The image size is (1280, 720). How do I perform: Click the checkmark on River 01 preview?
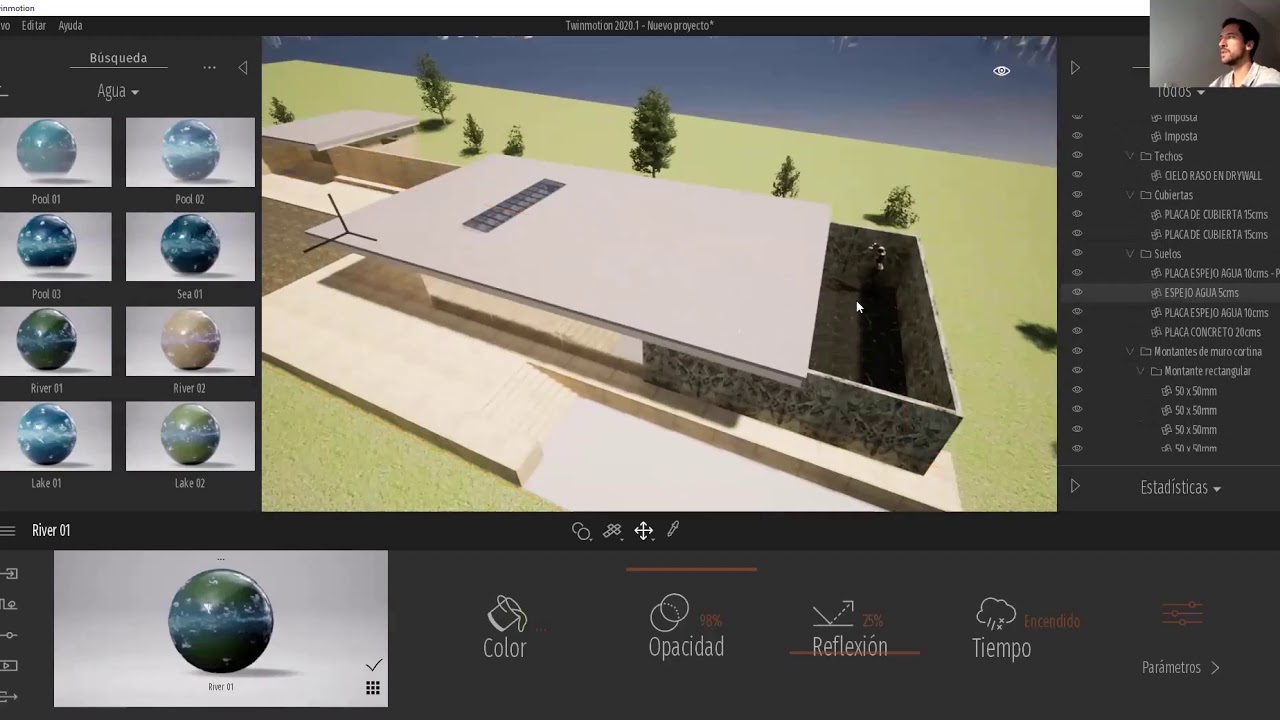373,665
